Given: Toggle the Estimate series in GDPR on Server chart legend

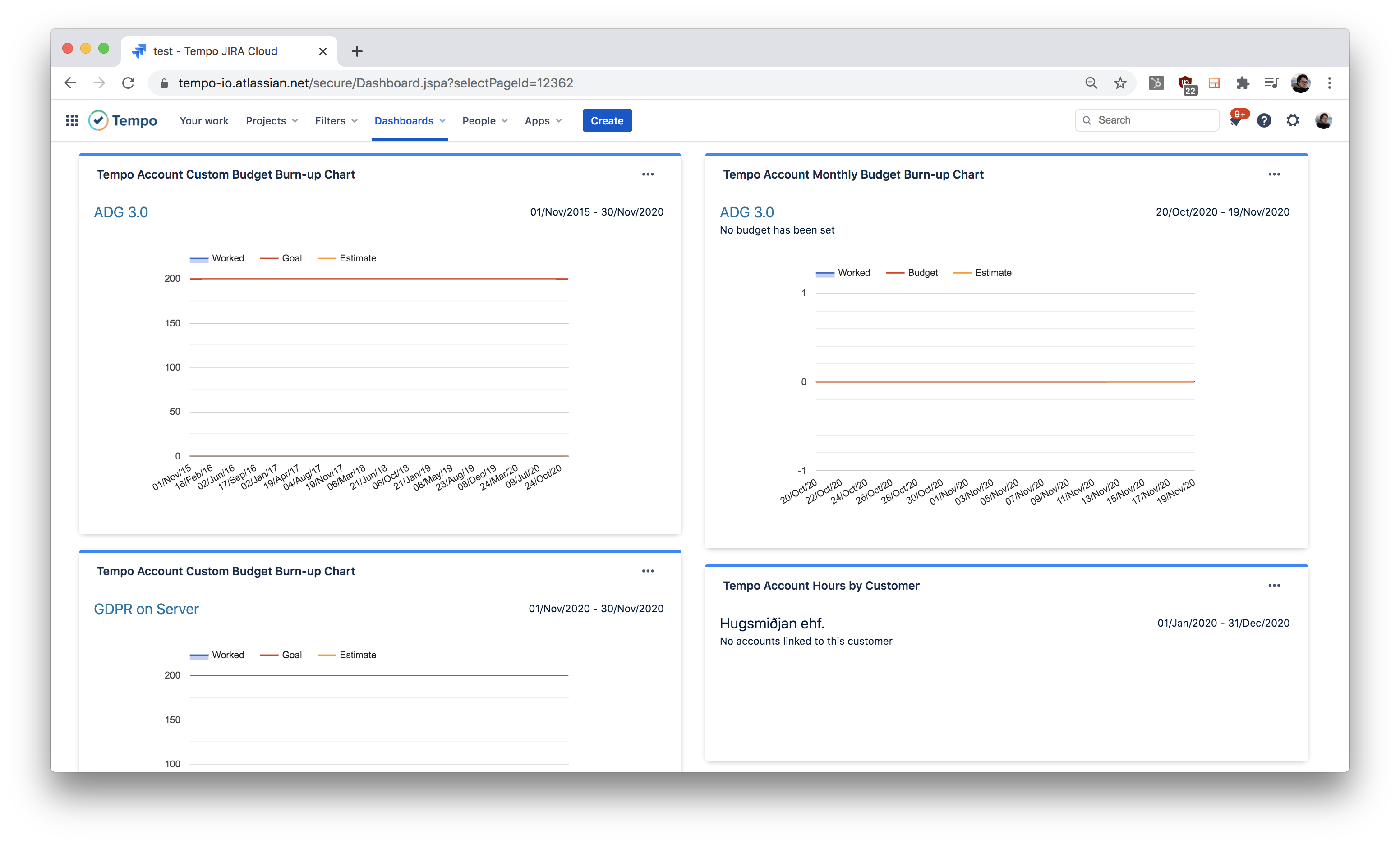Looking at the screenshot, I should click(x=347, y=655).
